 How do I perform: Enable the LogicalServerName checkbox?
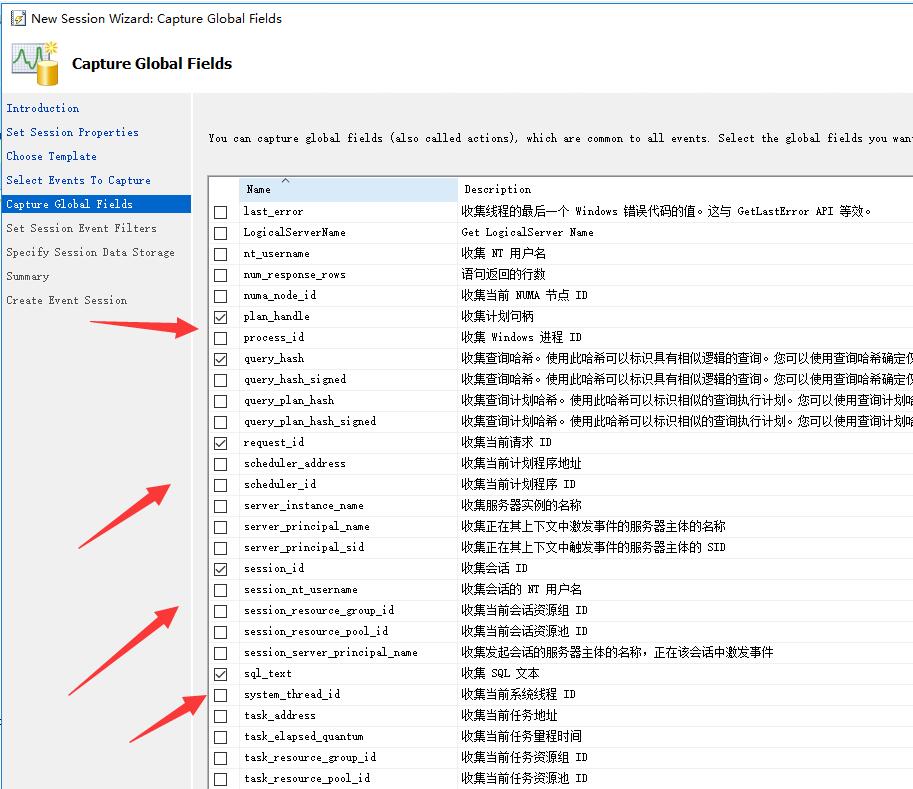221,233
